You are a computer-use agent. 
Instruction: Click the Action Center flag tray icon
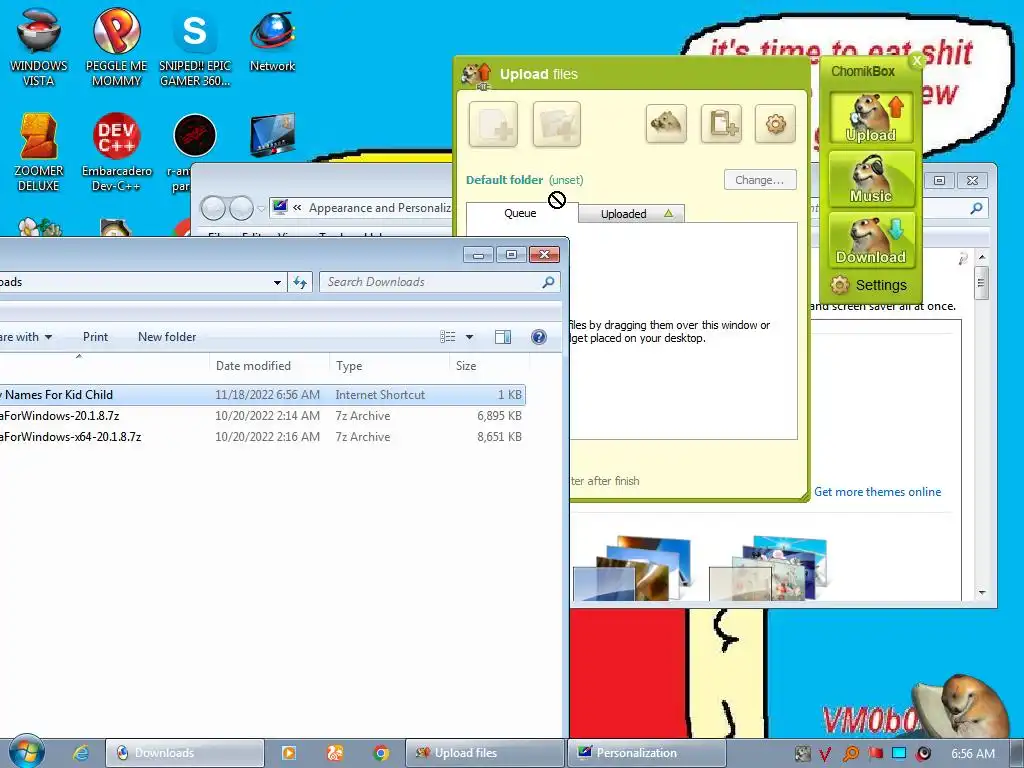tap(875, 754)
